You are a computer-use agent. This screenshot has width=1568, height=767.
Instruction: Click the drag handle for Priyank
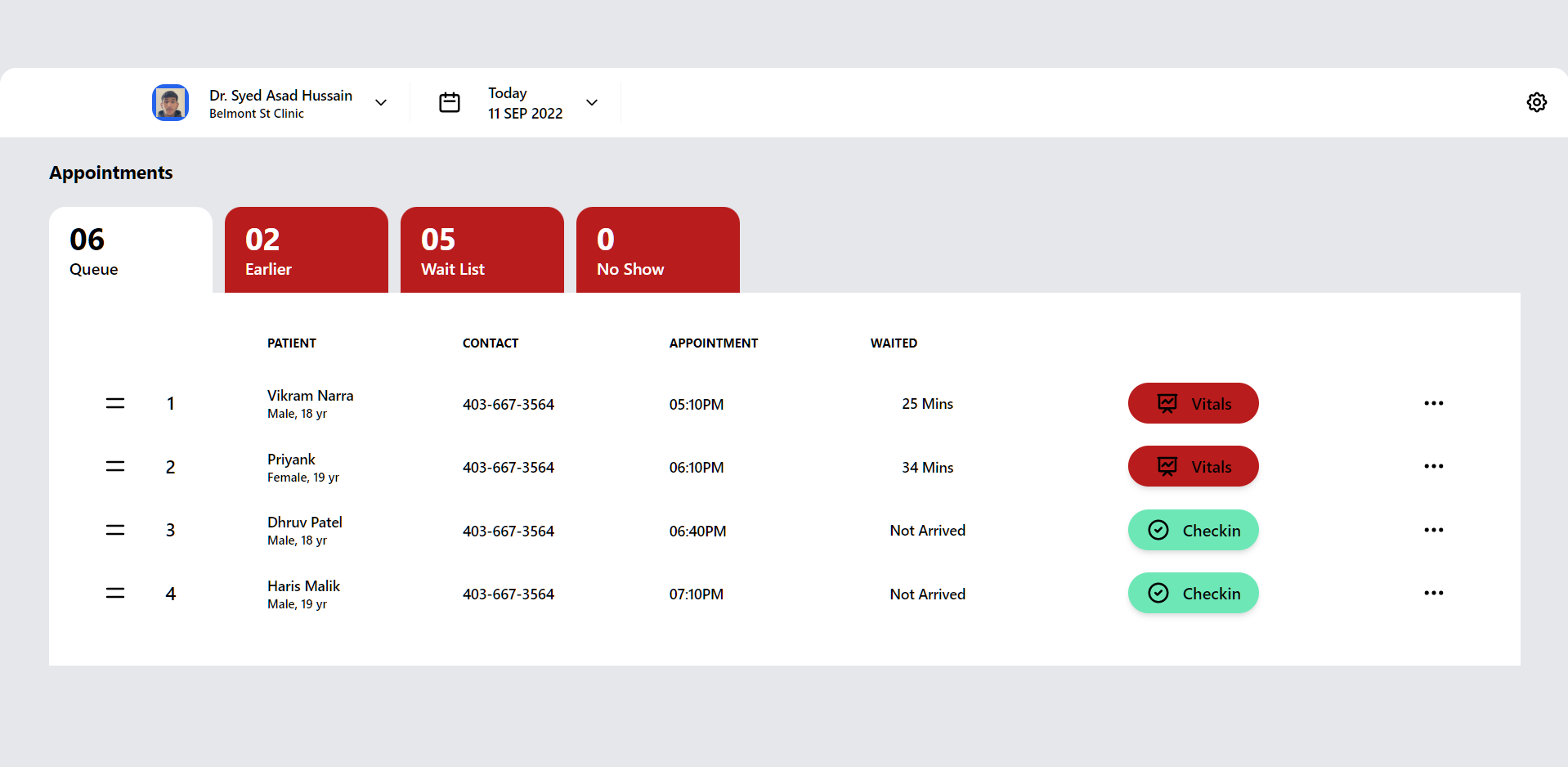pyautogui.click(x=115, y=467)
